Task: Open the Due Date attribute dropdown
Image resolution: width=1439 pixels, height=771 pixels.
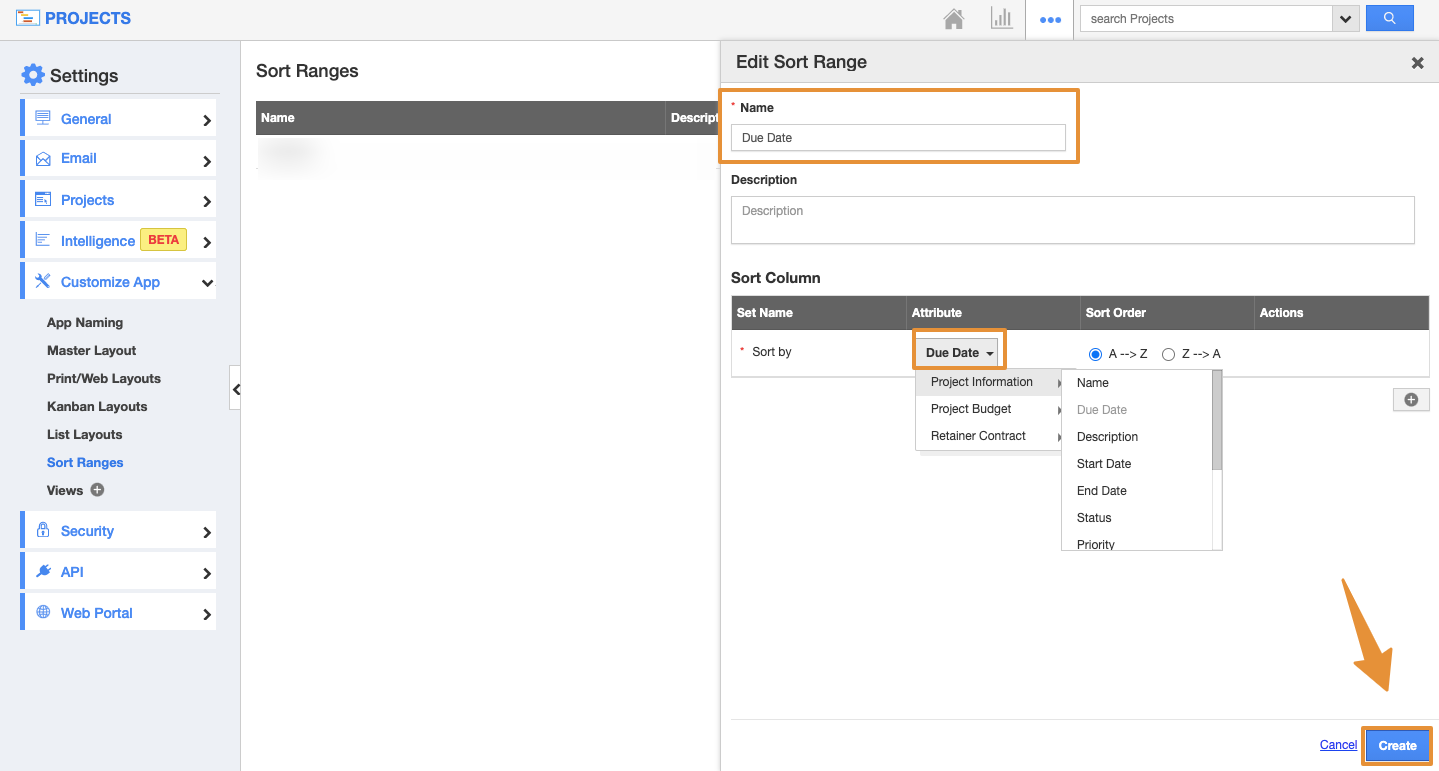Action: [x=959, y=353]
